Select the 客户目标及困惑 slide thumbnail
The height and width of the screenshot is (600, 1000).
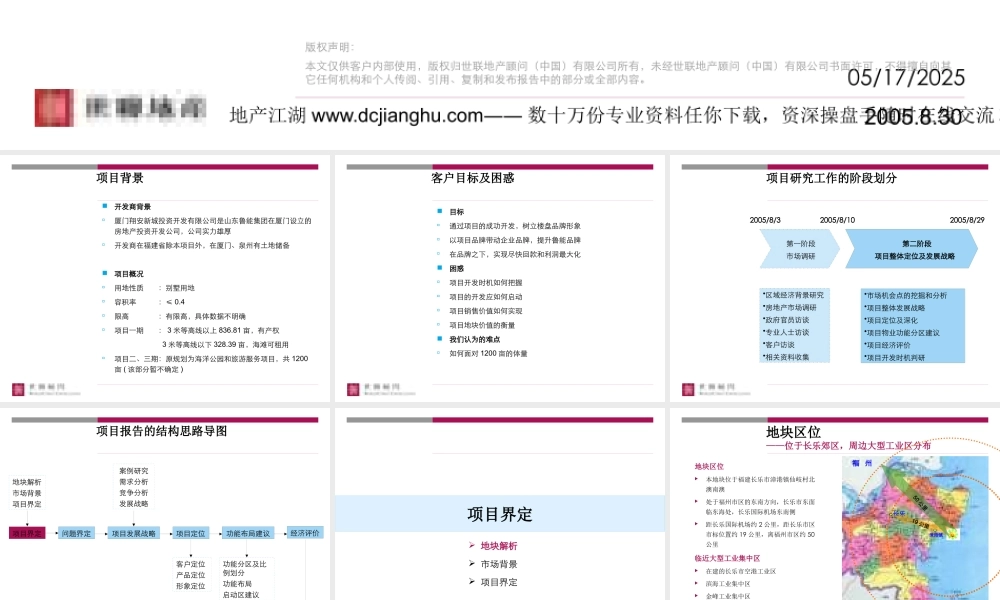click(499, 278)
